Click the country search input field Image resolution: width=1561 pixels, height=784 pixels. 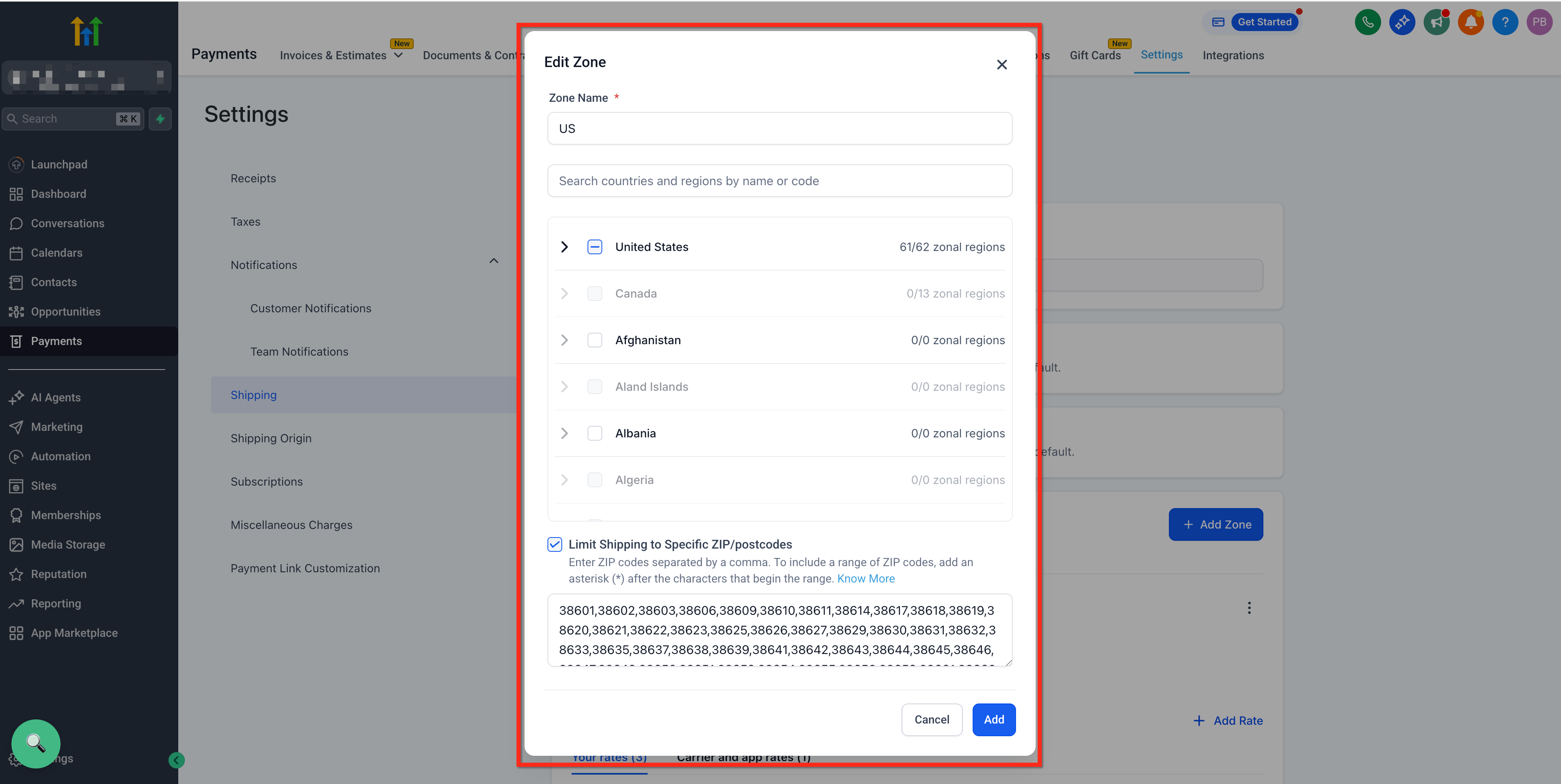[779, 181]
